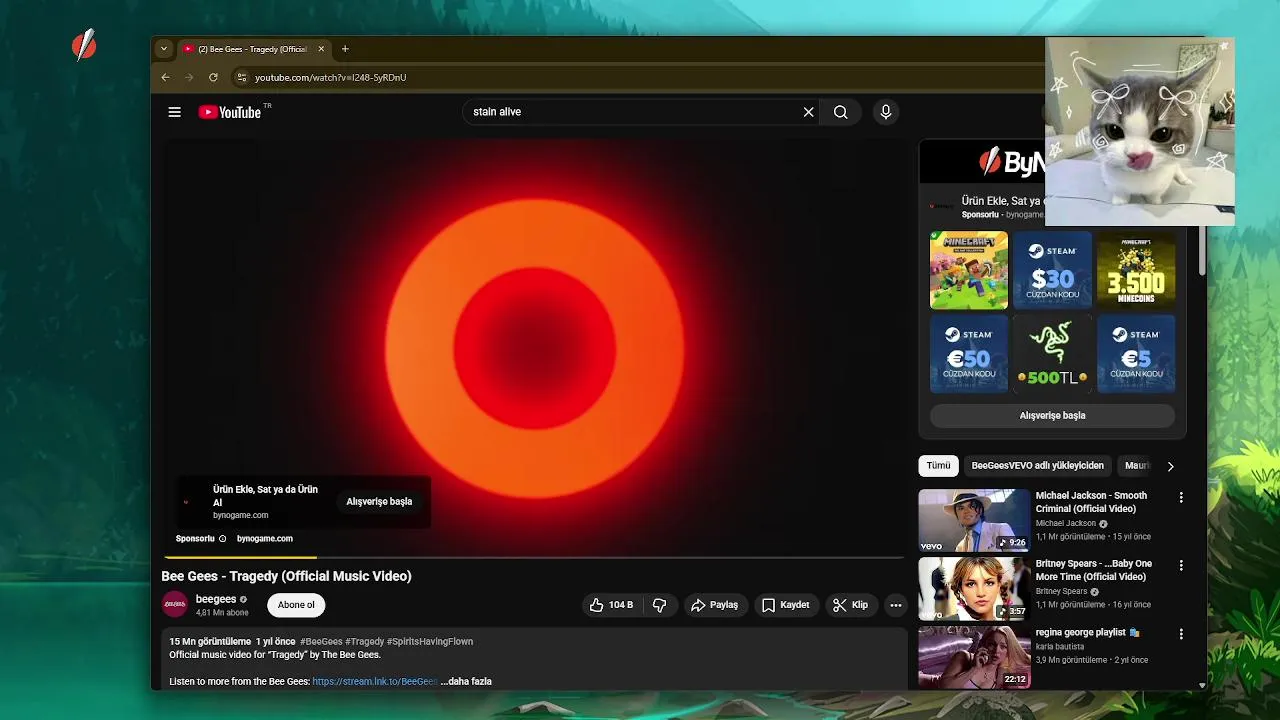Click the Minecraft product tile in ad
The height and width of the screenshot is (720, 1280).
point(969,270)
